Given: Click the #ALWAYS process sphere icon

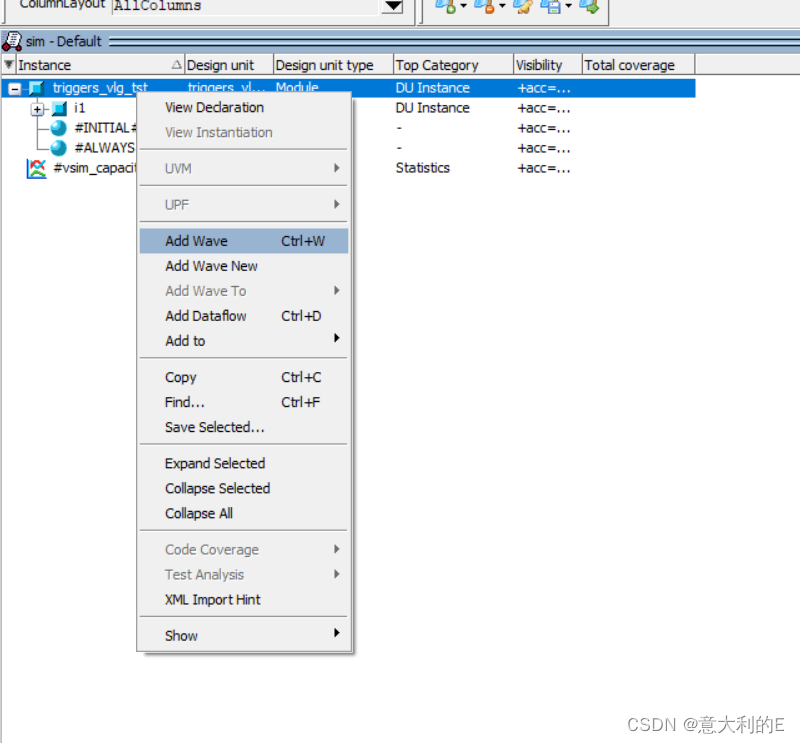Looking at the screenshot, I should [58, 148].
